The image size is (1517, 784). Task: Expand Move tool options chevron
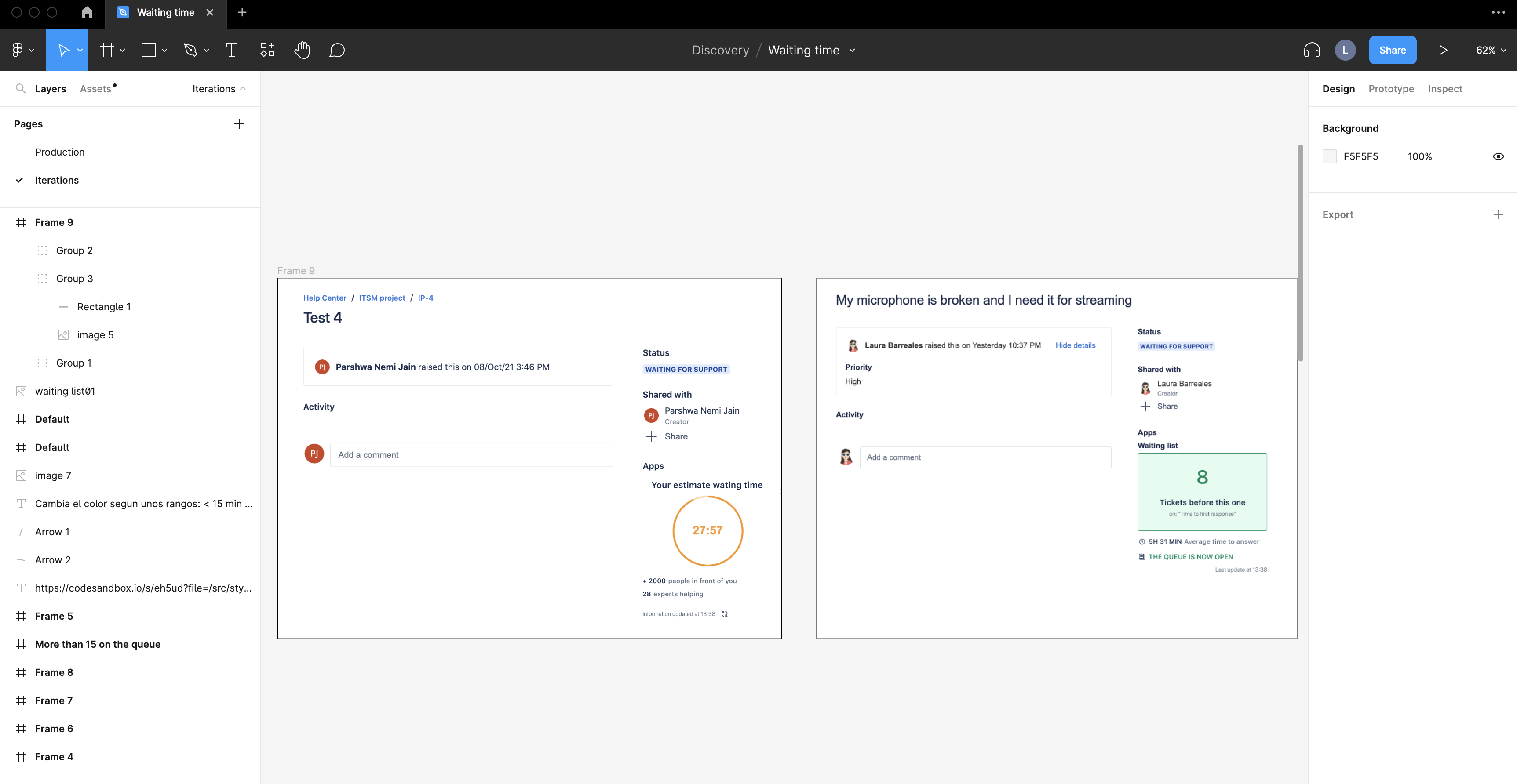coord(80,50)
